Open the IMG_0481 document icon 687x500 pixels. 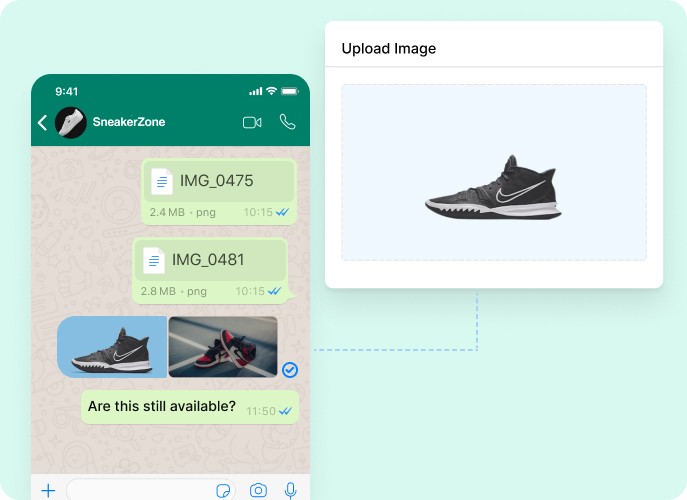point(154,260)
